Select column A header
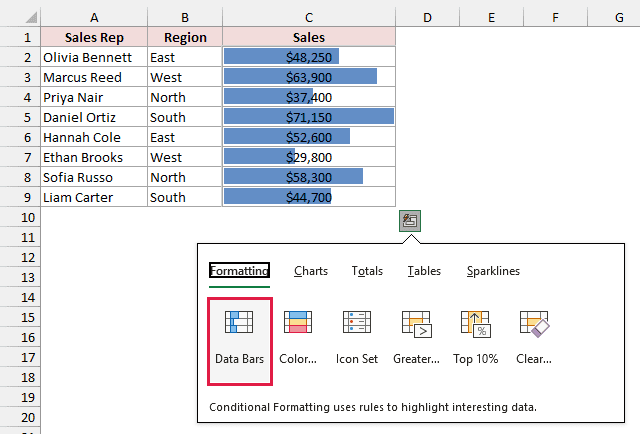 (x=94, y=18)
